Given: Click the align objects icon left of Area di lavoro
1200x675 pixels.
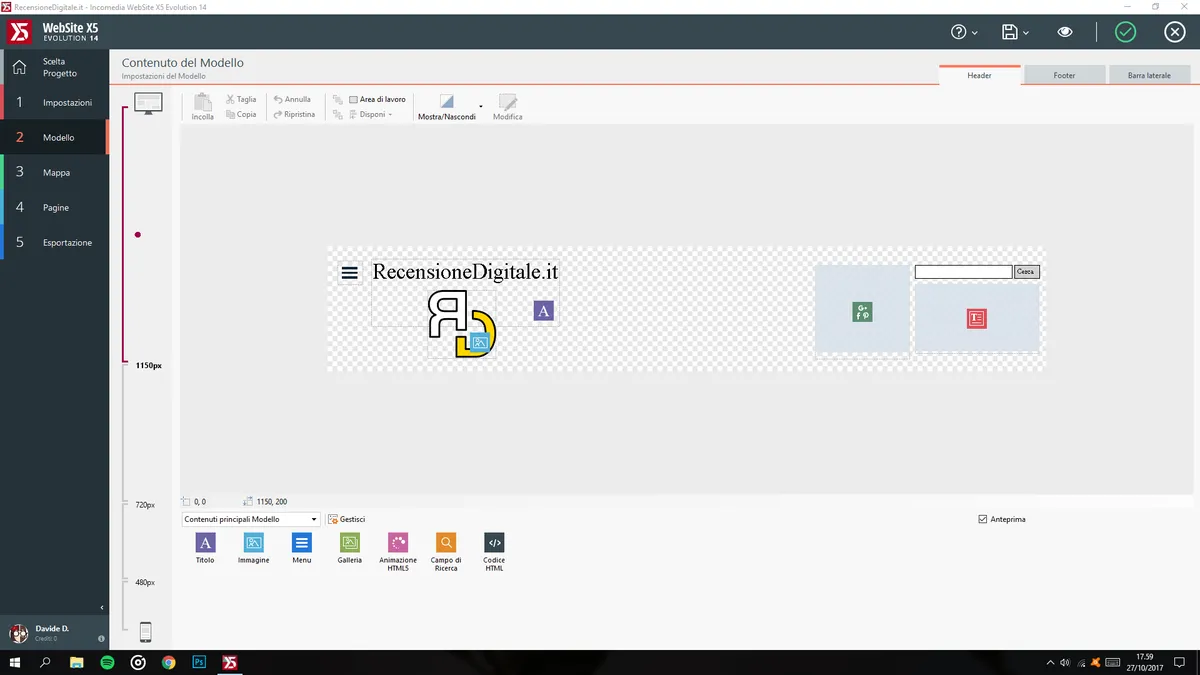Looking at the screenshot, I should (337, 99).
